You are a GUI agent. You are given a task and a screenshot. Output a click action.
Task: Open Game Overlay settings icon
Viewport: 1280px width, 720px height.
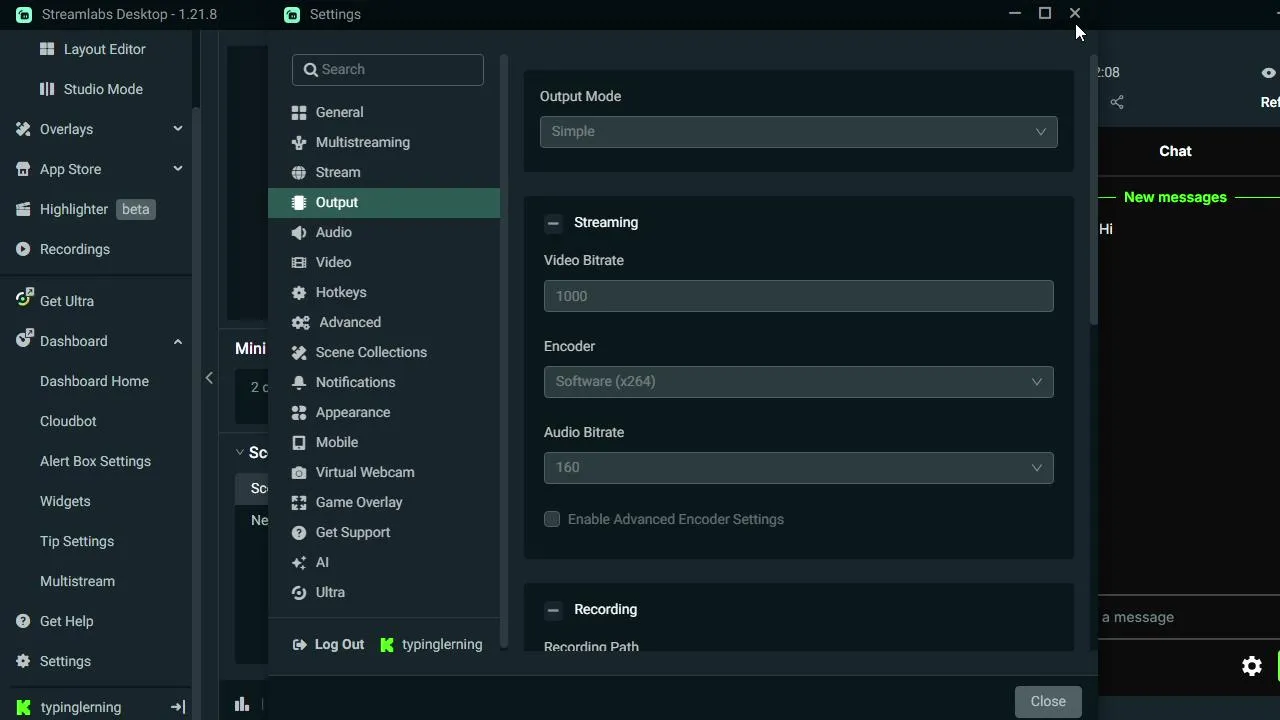tap(299, 502)
